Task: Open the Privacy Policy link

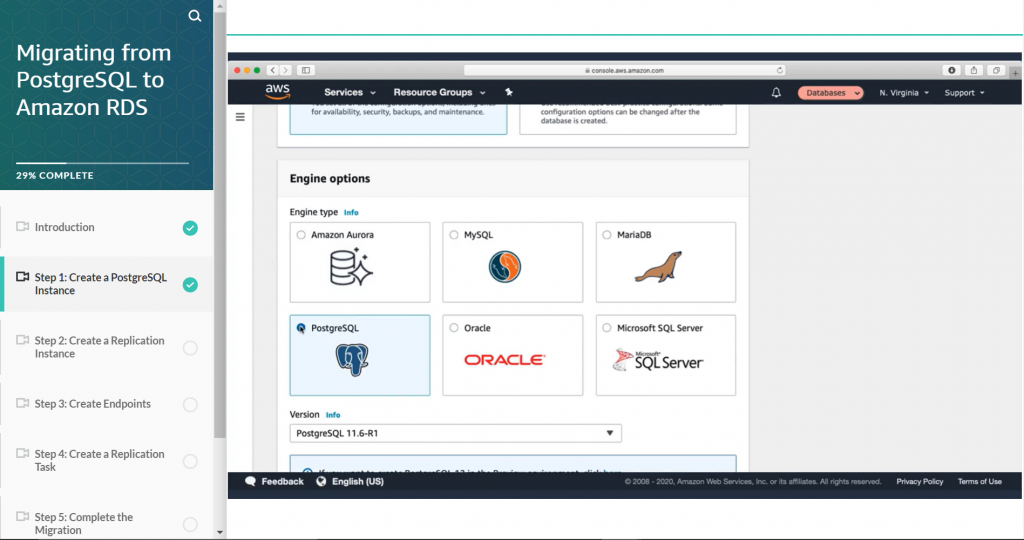Action: point(919,481)
